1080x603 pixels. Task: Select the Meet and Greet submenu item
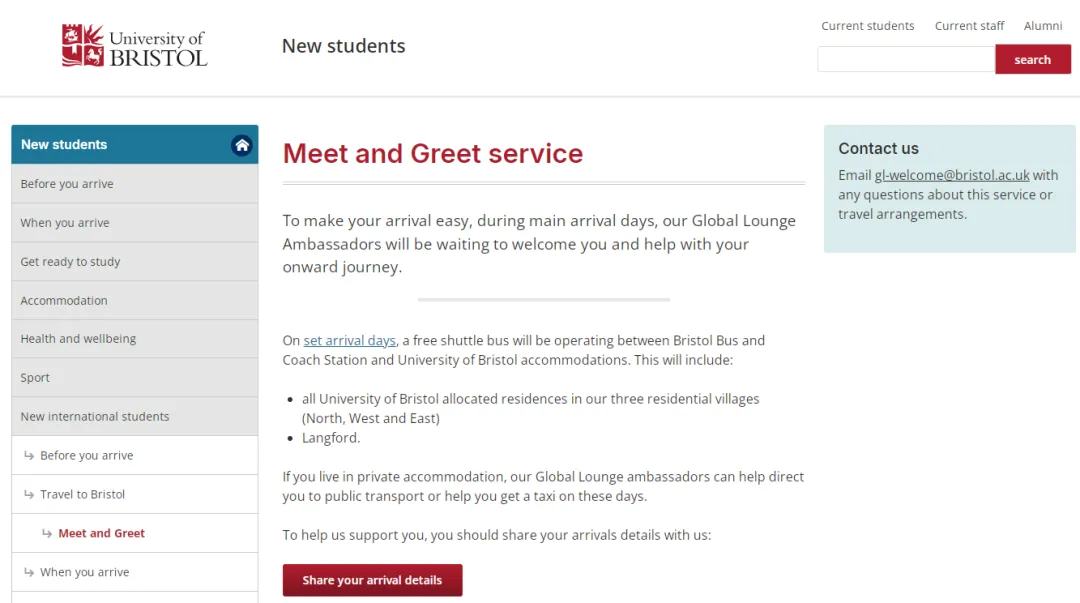(x=135, y=533)
